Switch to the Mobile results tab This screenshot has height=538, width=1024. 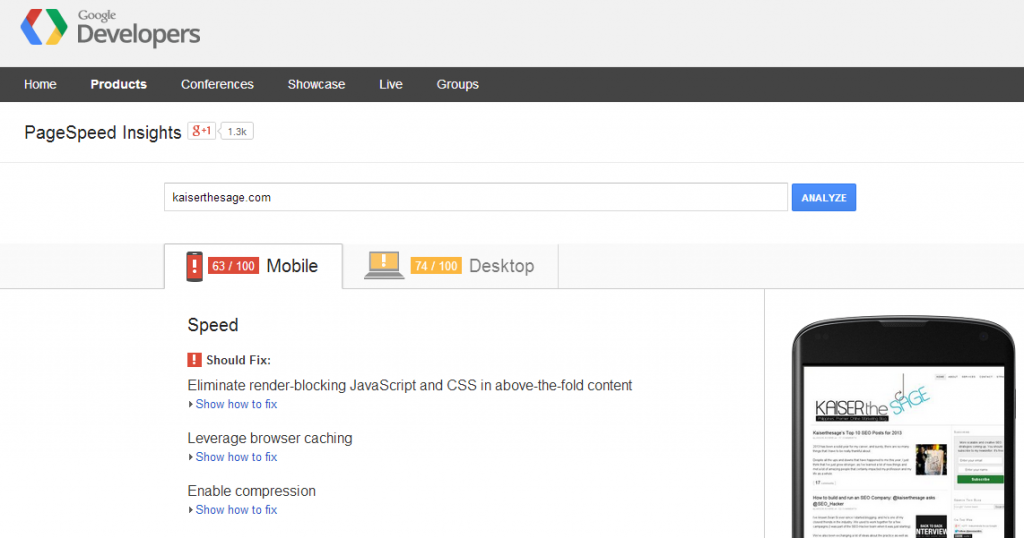(x=253, y=266)
